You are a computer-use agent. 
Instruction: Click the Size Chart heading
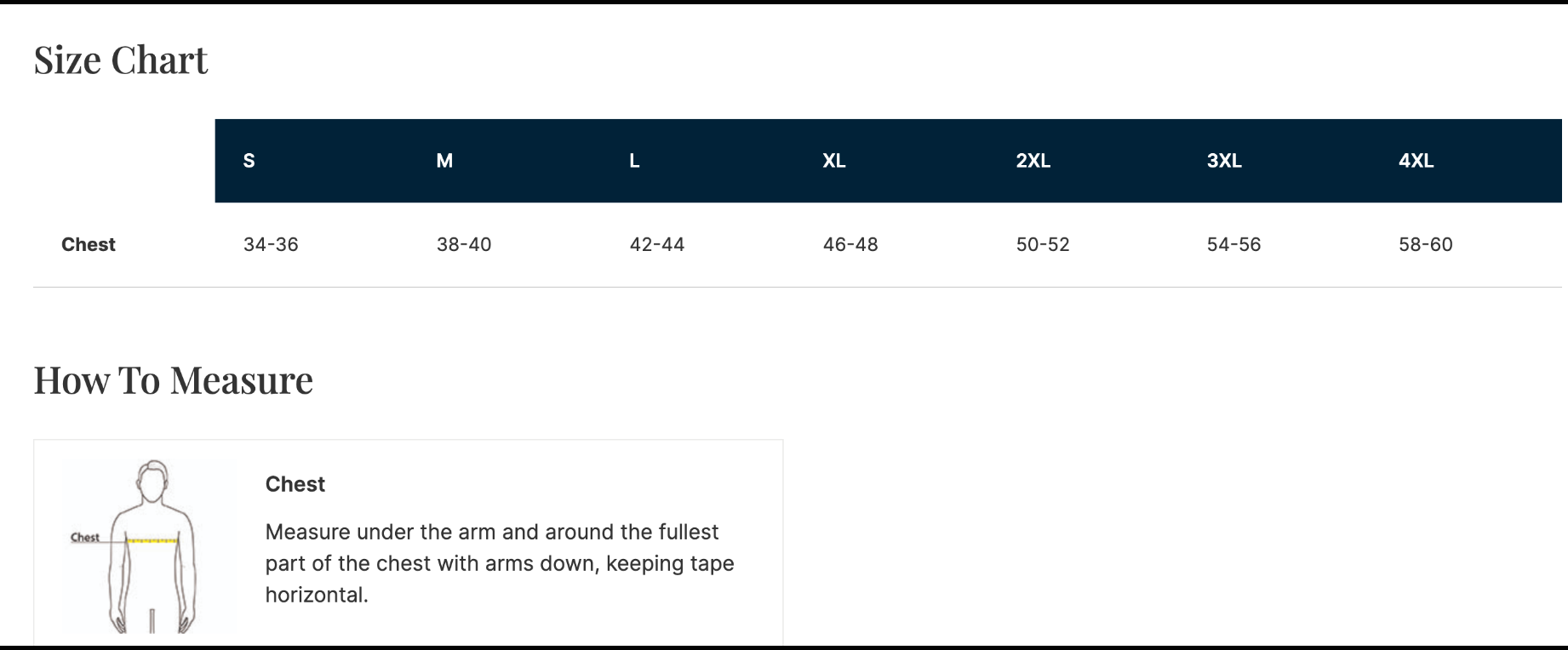[121, 60]
